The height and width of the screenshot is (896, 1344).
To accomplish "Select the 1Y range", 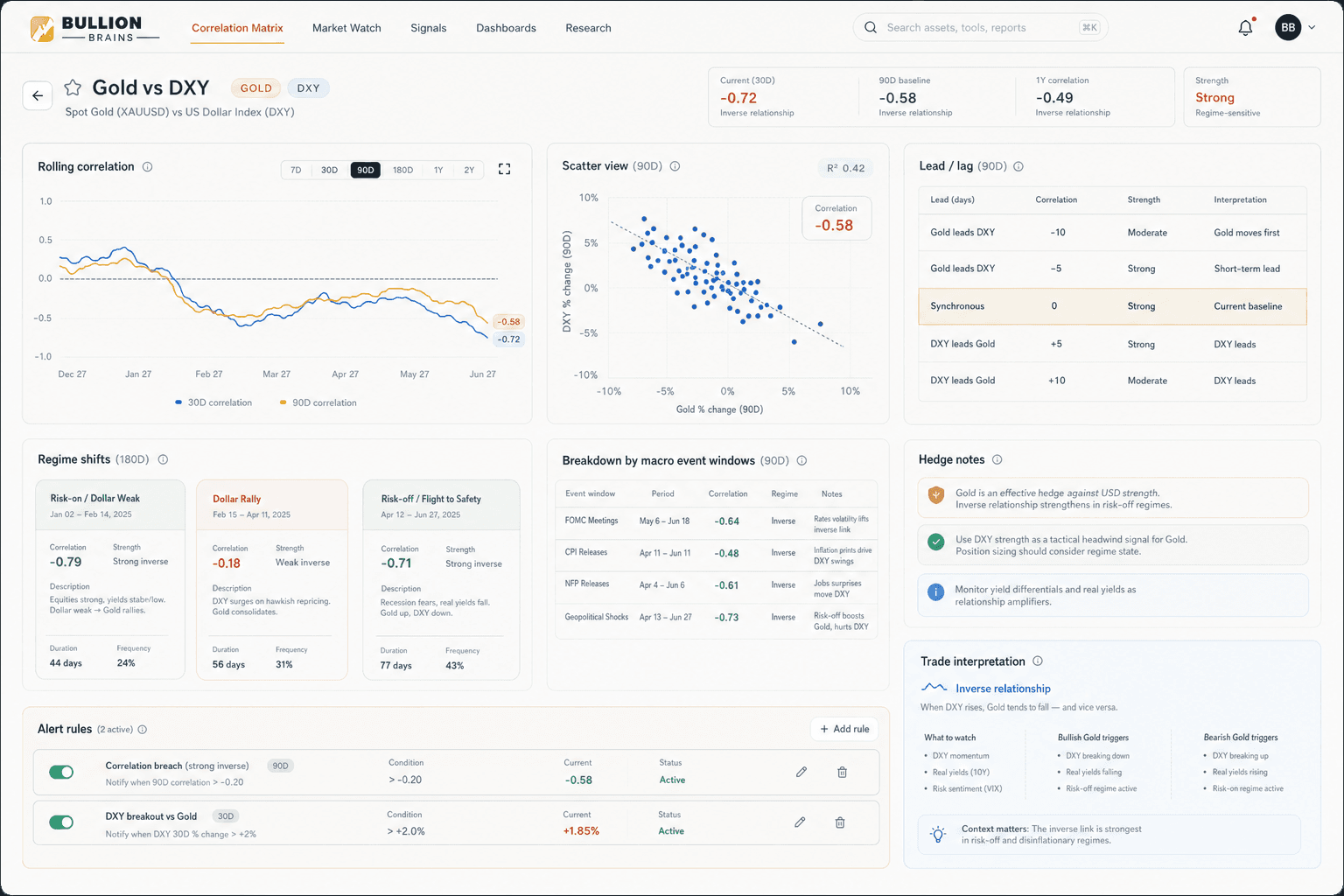I will tap(438, 170).
